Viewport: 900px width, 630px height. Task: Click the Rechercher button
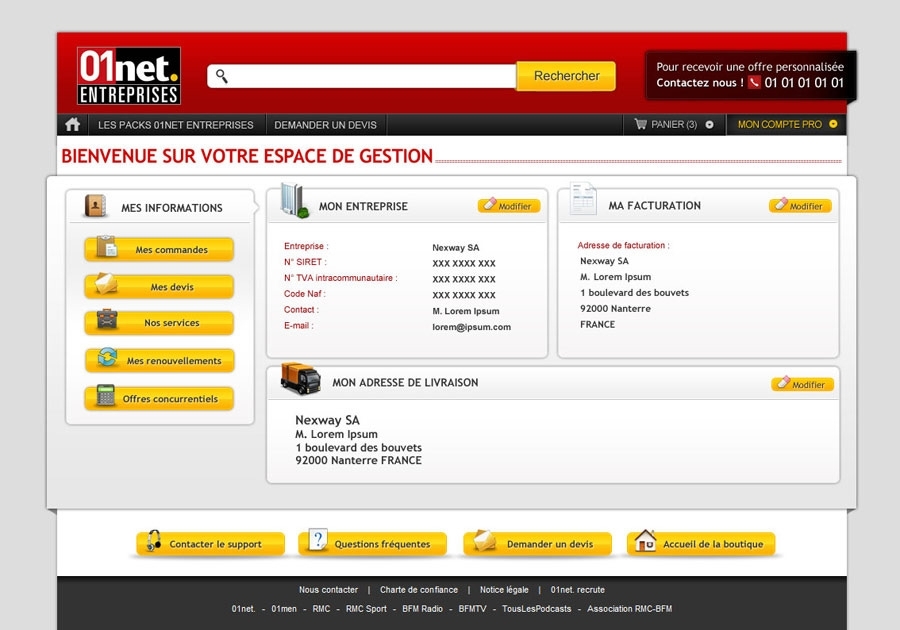[566, 76]
